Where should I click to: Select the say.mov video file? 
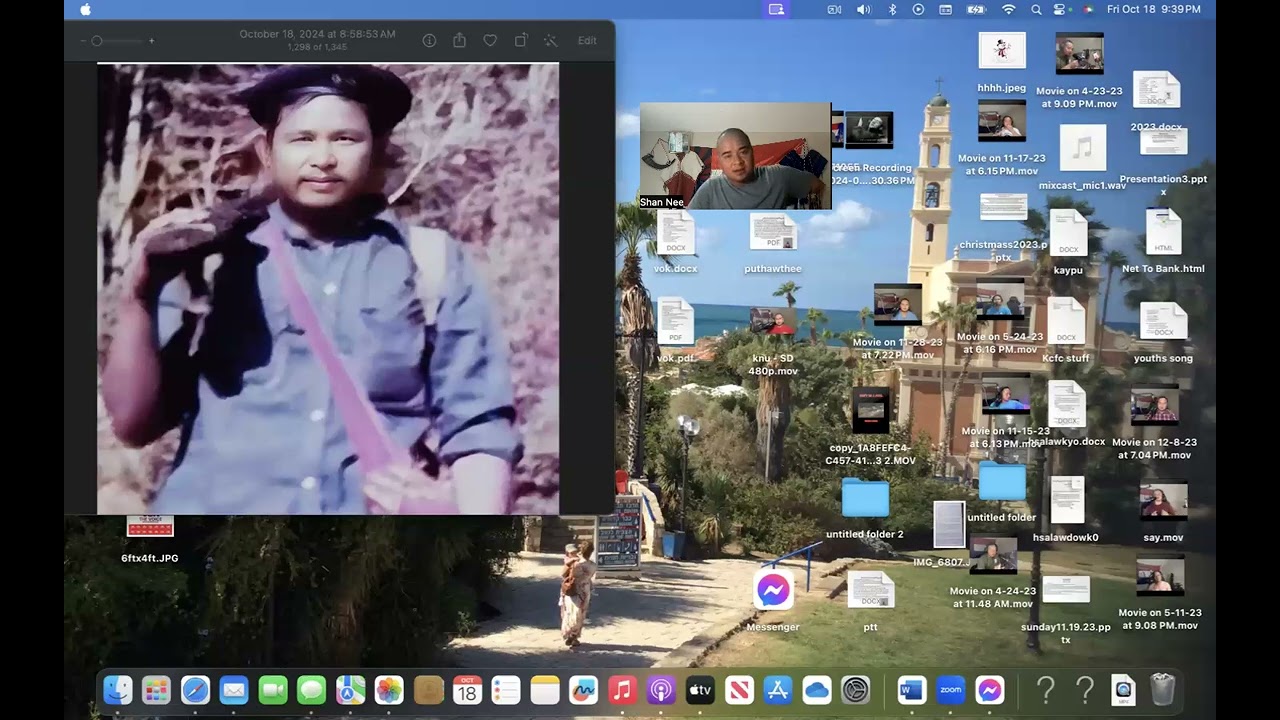(1163, 503)
